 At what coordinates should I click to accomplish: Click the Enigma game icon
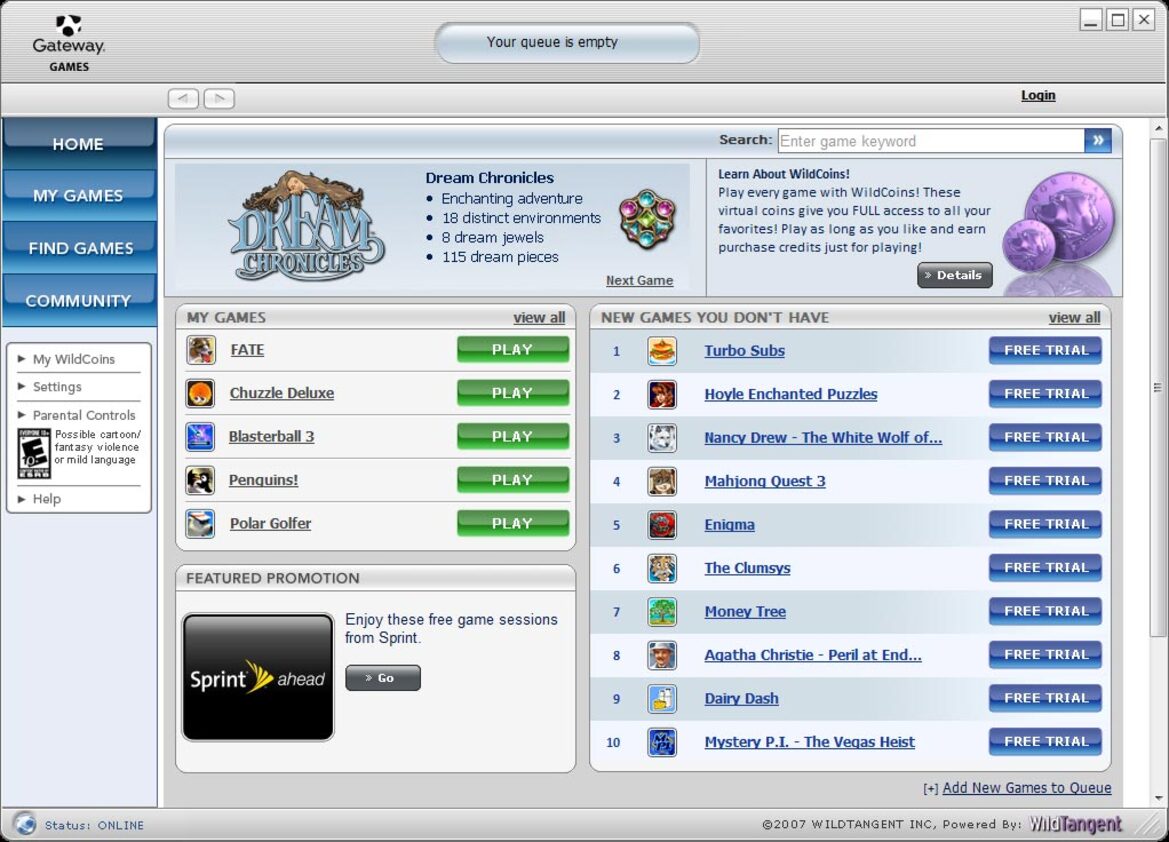tap(662, 524)
